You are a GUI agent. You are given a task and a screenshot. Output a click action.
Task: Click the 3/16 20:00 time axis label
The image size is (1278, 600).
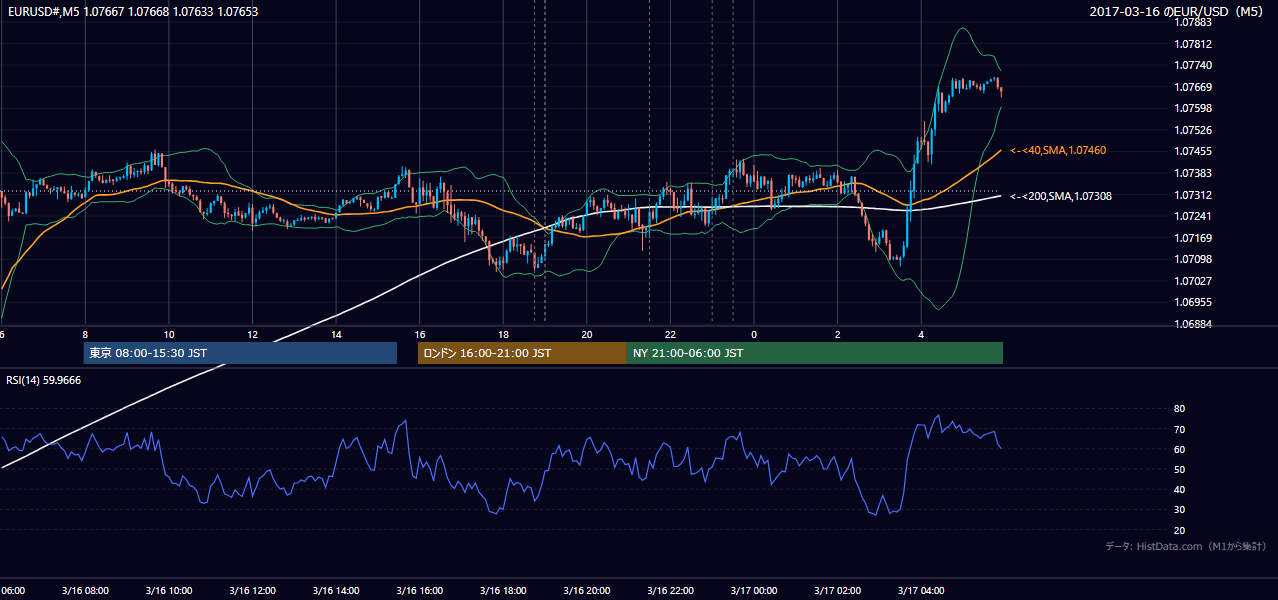[587, 591]
